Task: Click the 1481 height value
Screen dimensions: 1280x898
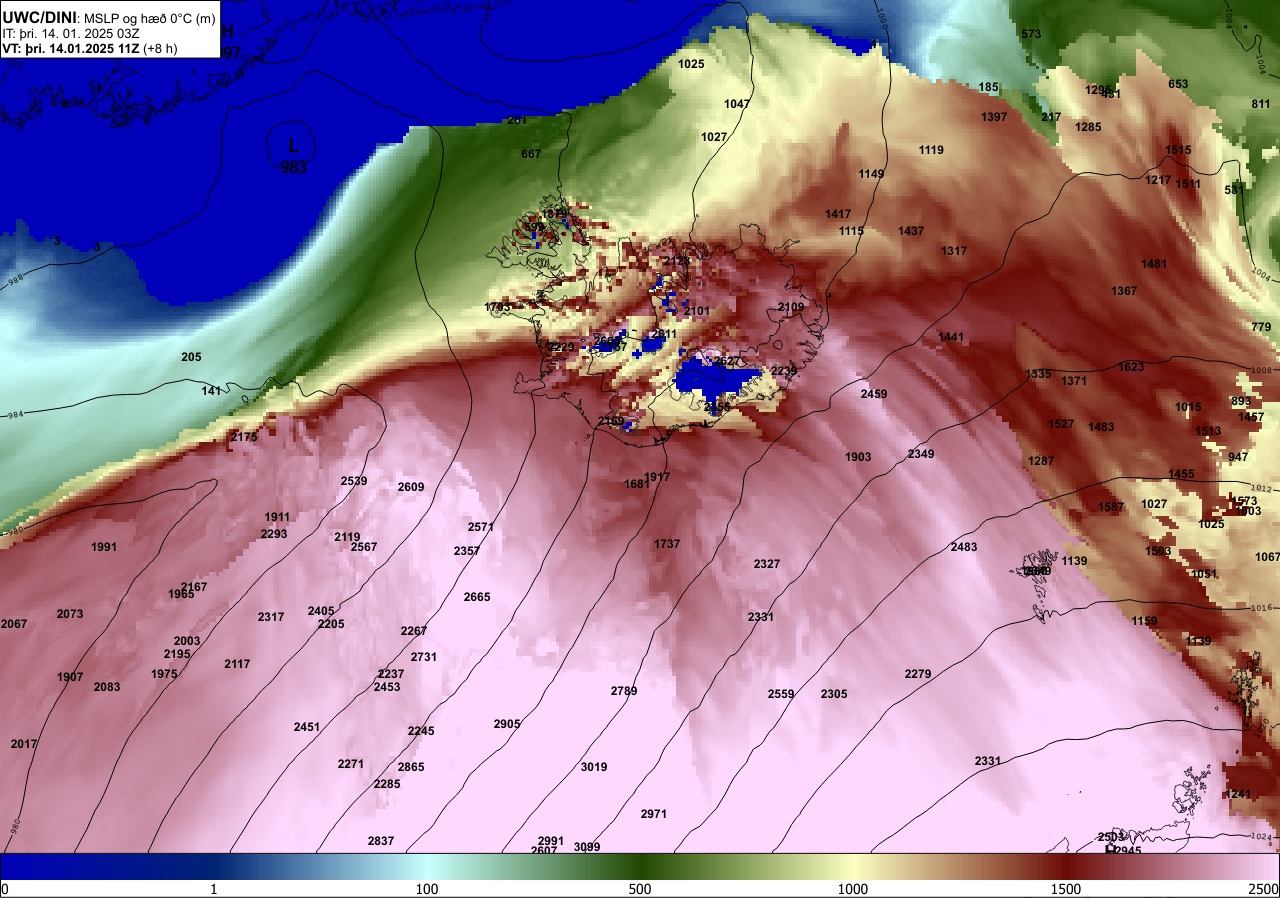Action: (1154, 264)
